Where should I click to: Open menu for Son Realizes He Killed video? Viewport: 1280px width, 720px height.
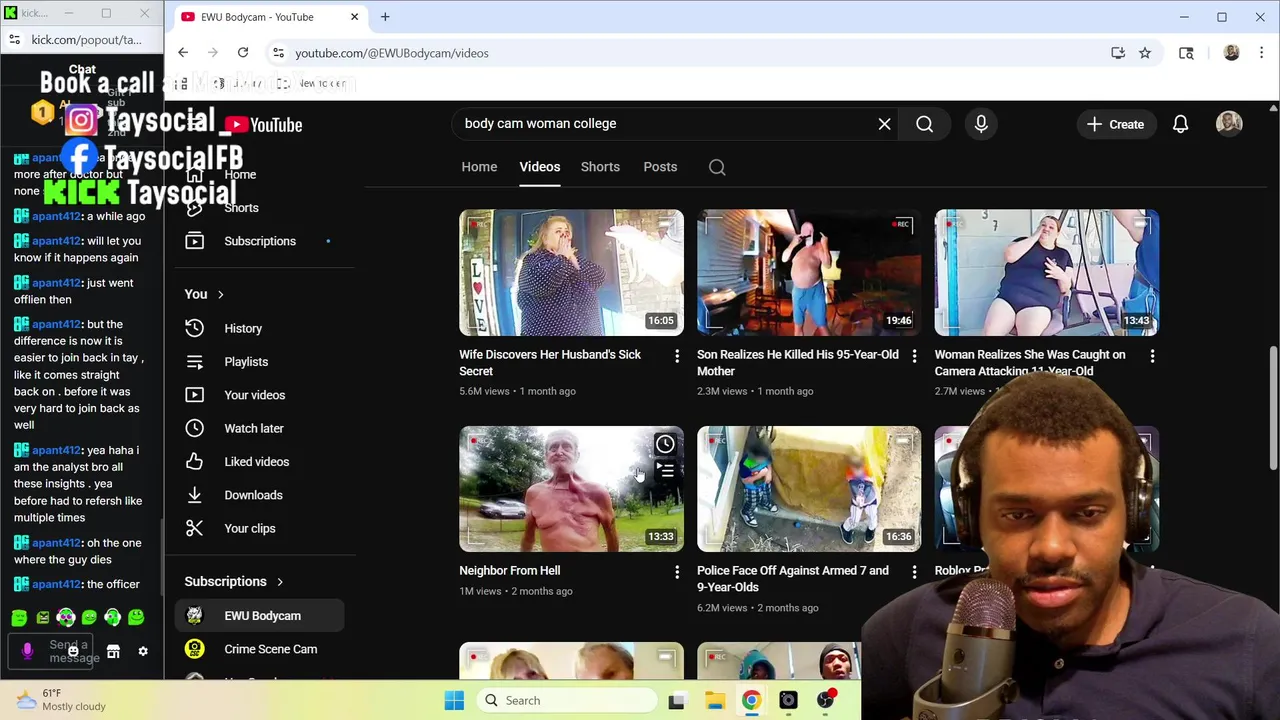click(x=914, y=356)
